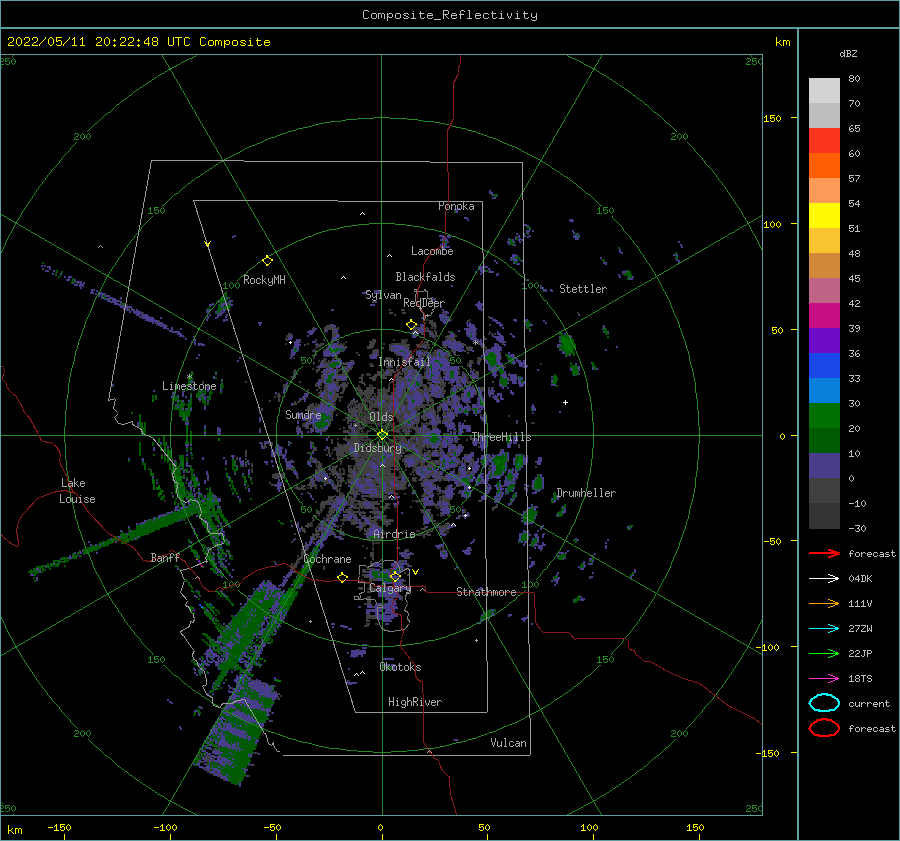Click white asterisk marker above Limestone

189,377
